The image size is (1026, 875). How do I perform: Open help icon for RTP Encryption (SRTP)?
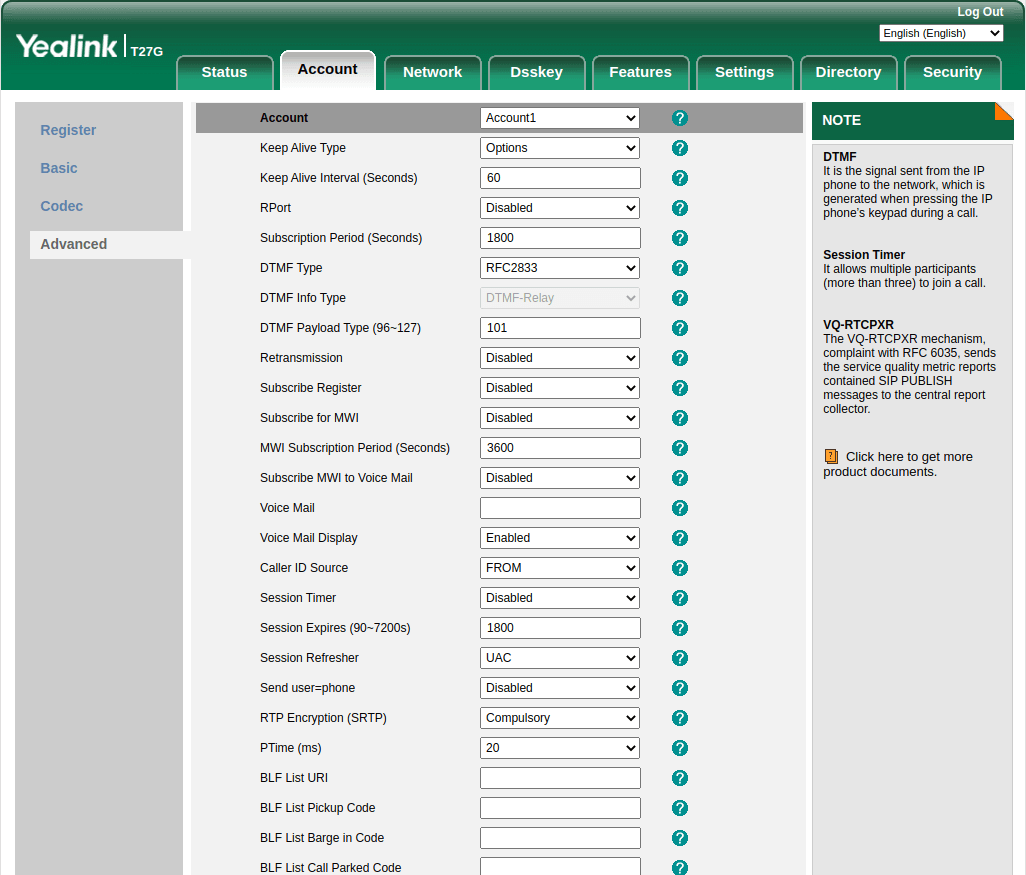[x=680, y=718]
